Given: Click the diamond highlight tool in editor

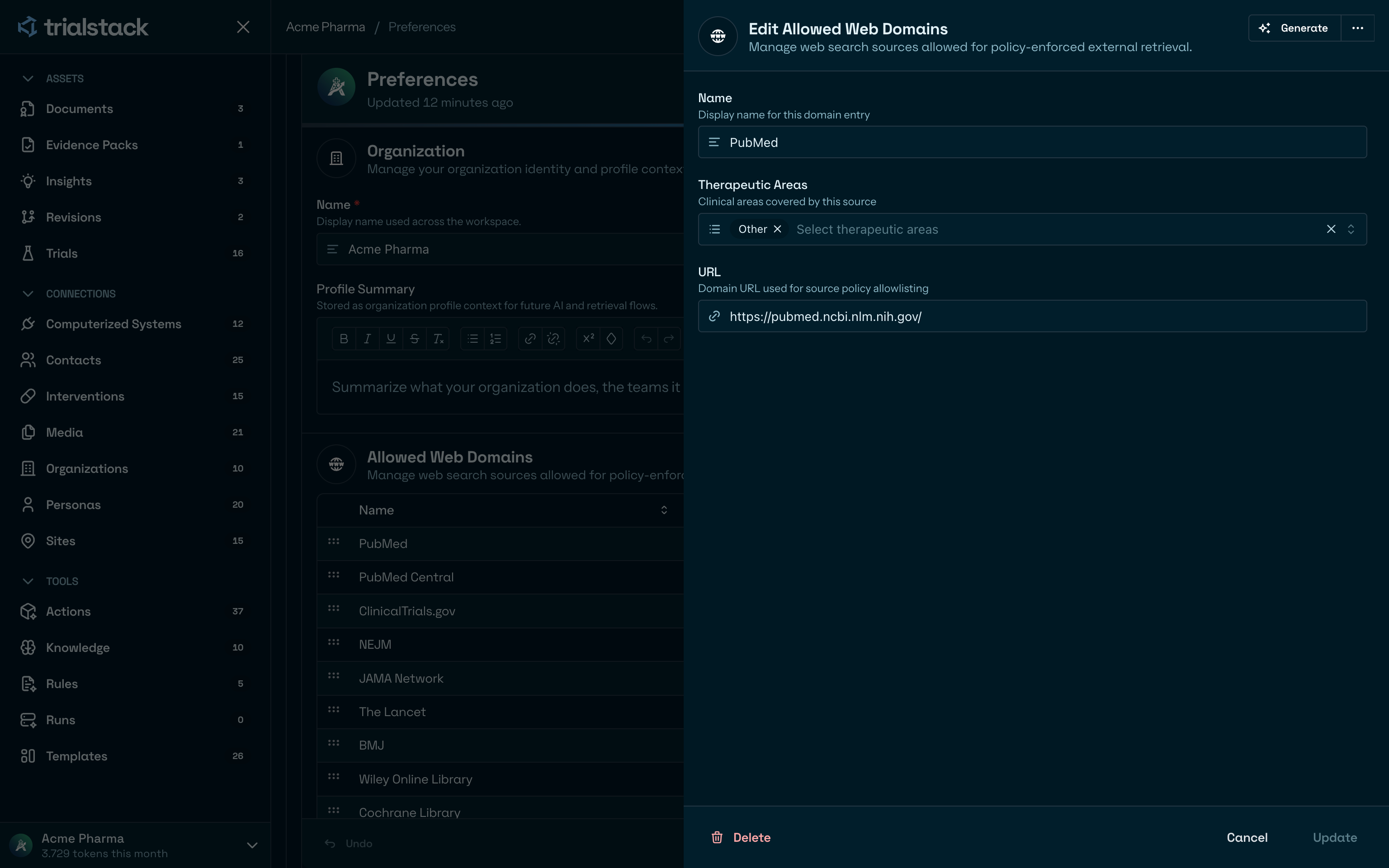Looking at the screenshot, I should 611,339.
